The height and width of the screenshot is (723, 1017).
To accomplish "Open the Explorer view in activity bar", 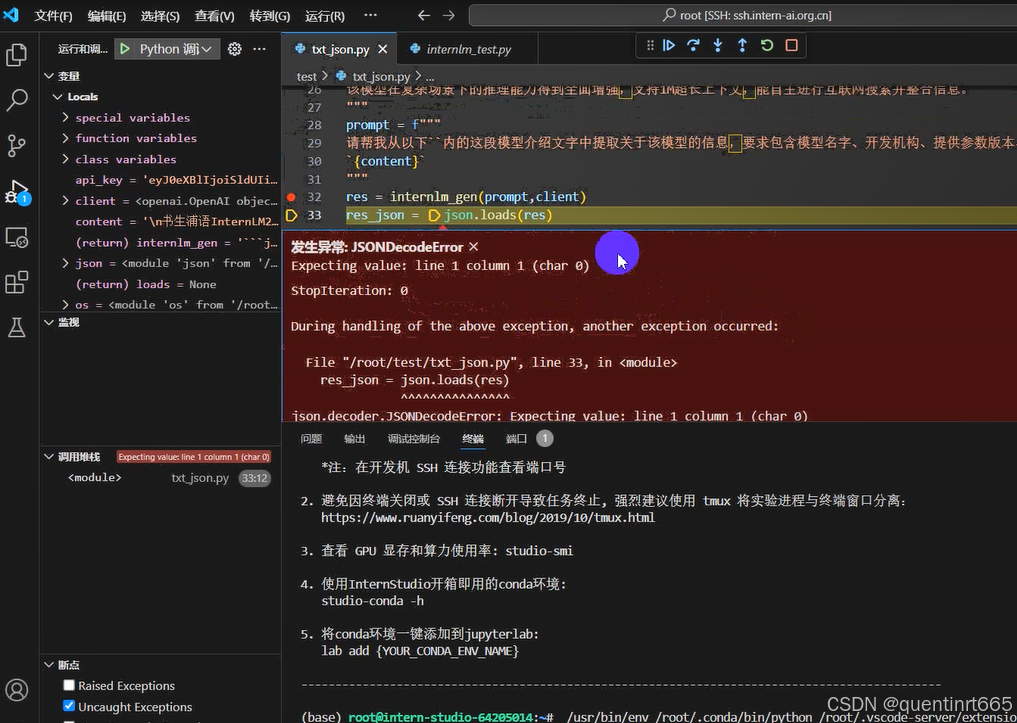I will click(x=17, y=55).
